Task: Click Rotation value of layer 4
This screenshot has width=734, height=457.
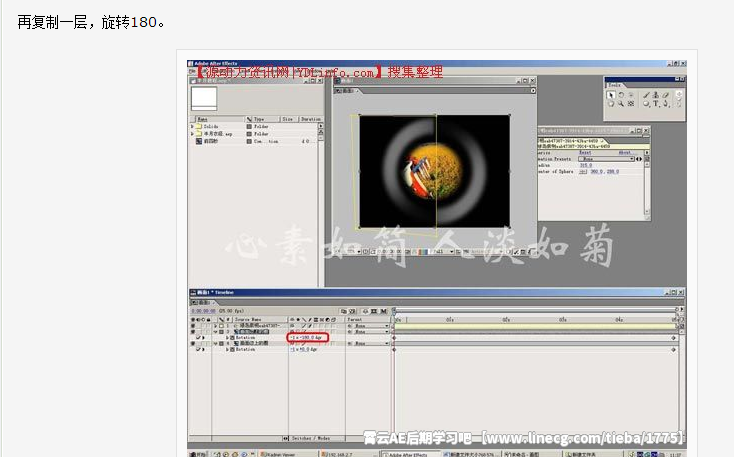Action: 303,349
